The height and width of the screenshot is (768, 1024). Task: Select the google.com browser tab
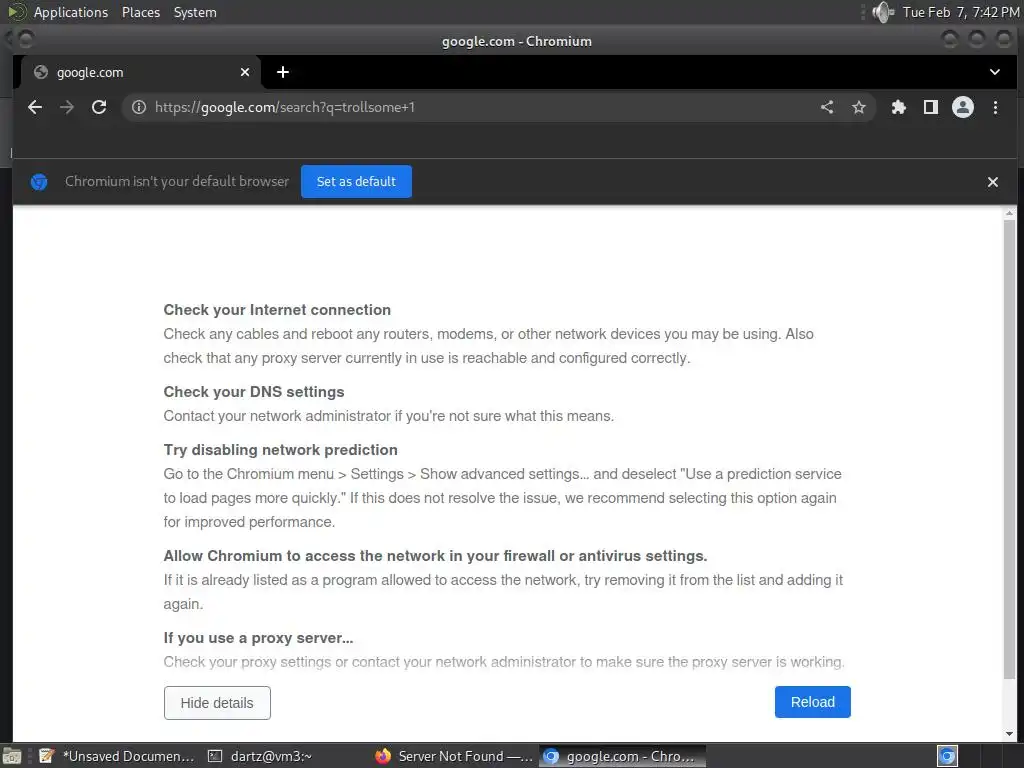click(140, 72)
